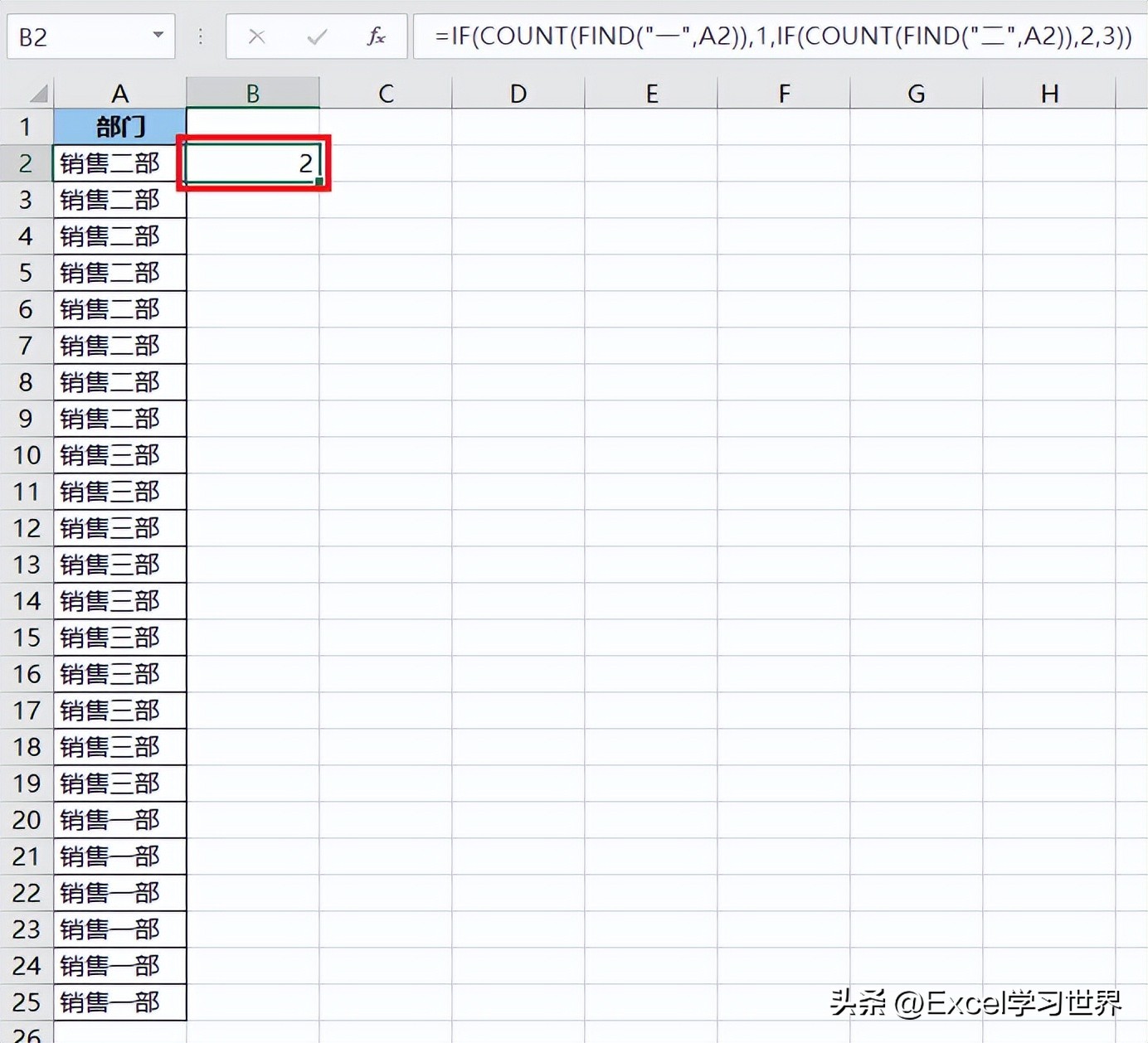Select cell A9 with 销售二部
Viewport: 1148px width, 1043px height.
120,419
